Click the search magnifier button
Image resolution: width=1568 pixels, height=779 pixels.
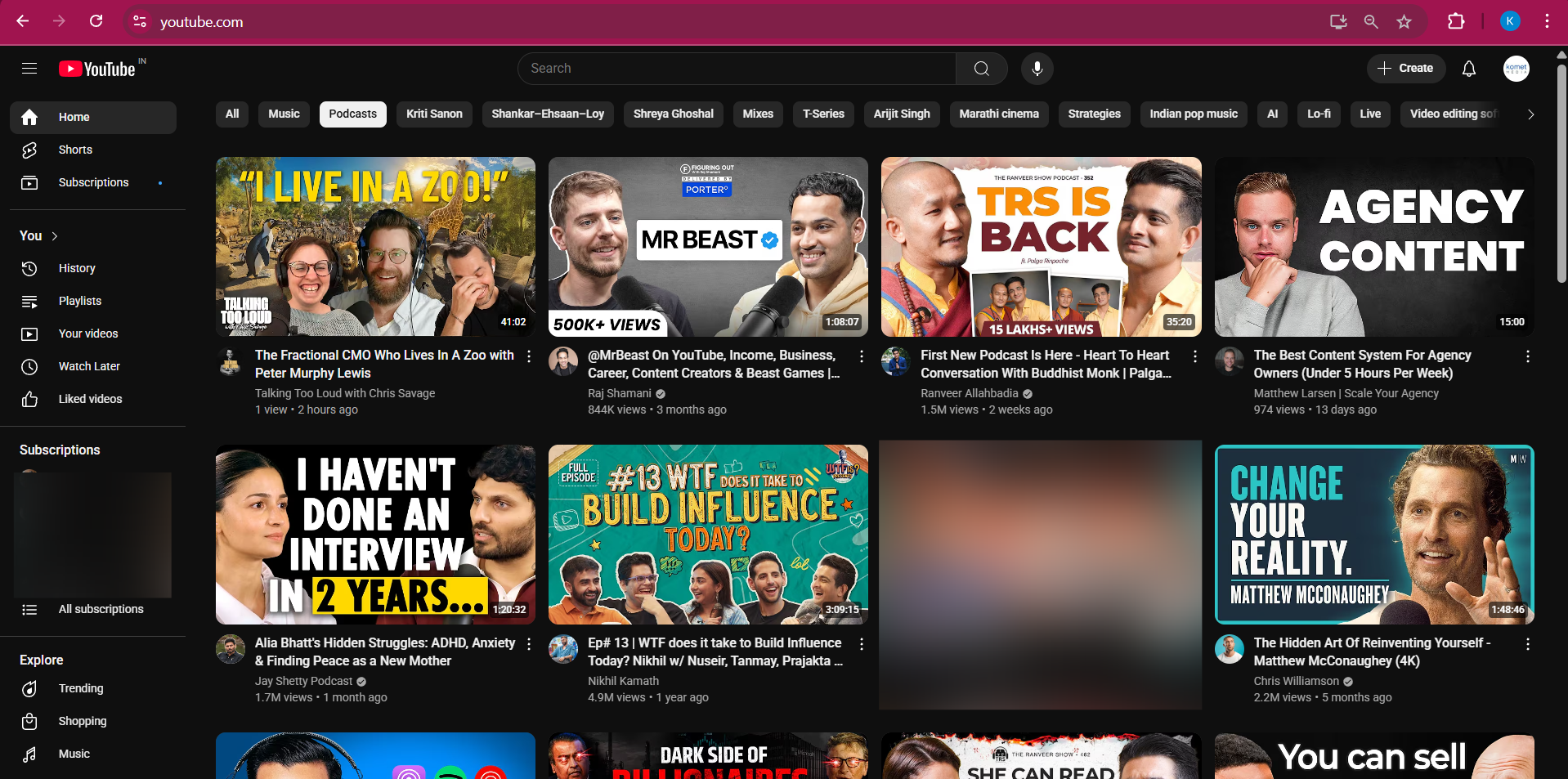(x=981, y=69)
